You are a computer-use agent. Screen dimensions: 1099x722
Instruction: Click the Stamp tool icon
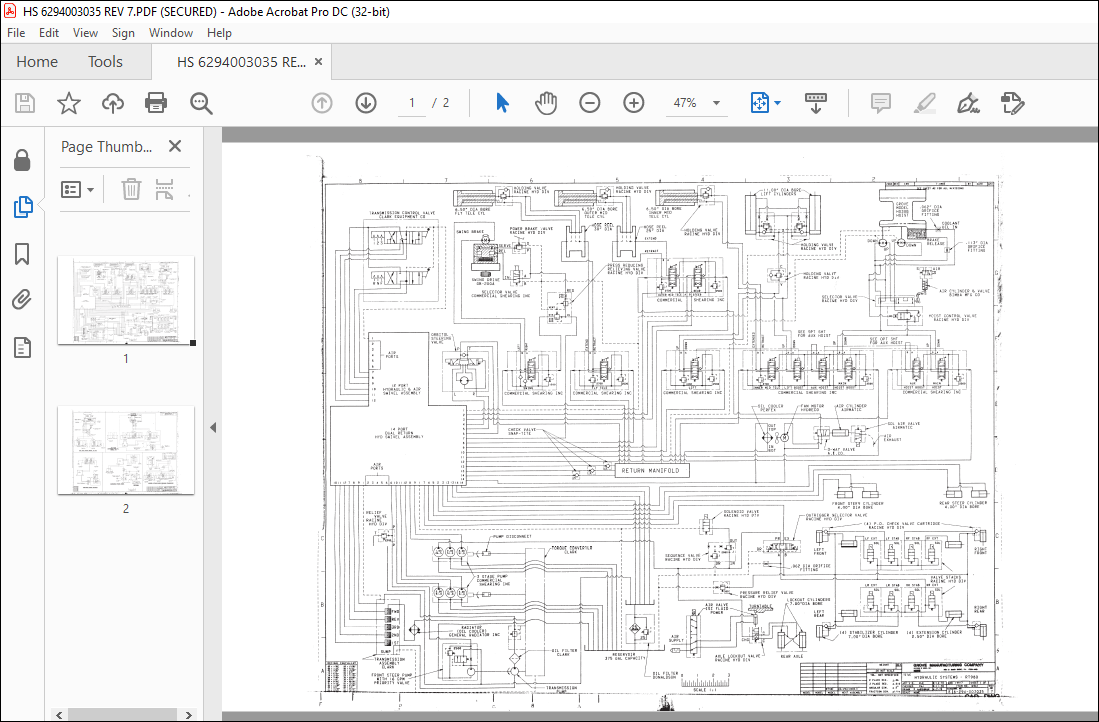(x=1013, y=103)
